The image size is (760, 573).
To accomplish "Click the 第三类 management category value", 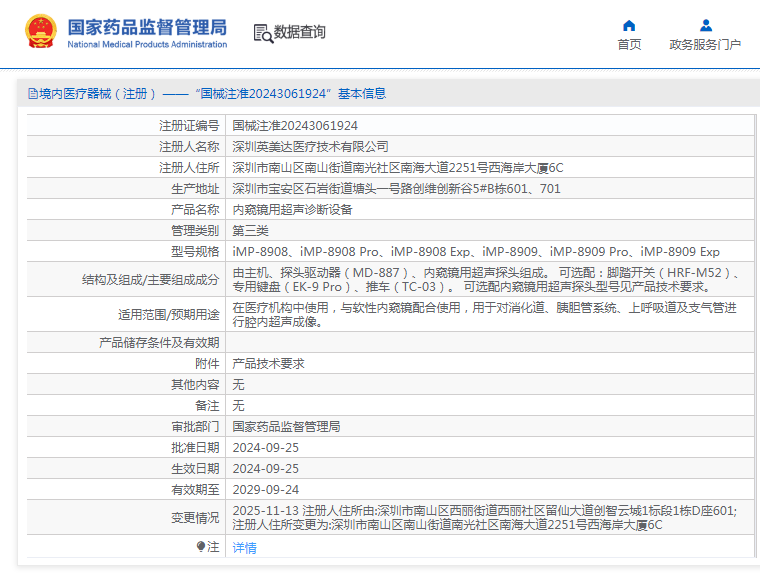I will (x=250, y=231).
